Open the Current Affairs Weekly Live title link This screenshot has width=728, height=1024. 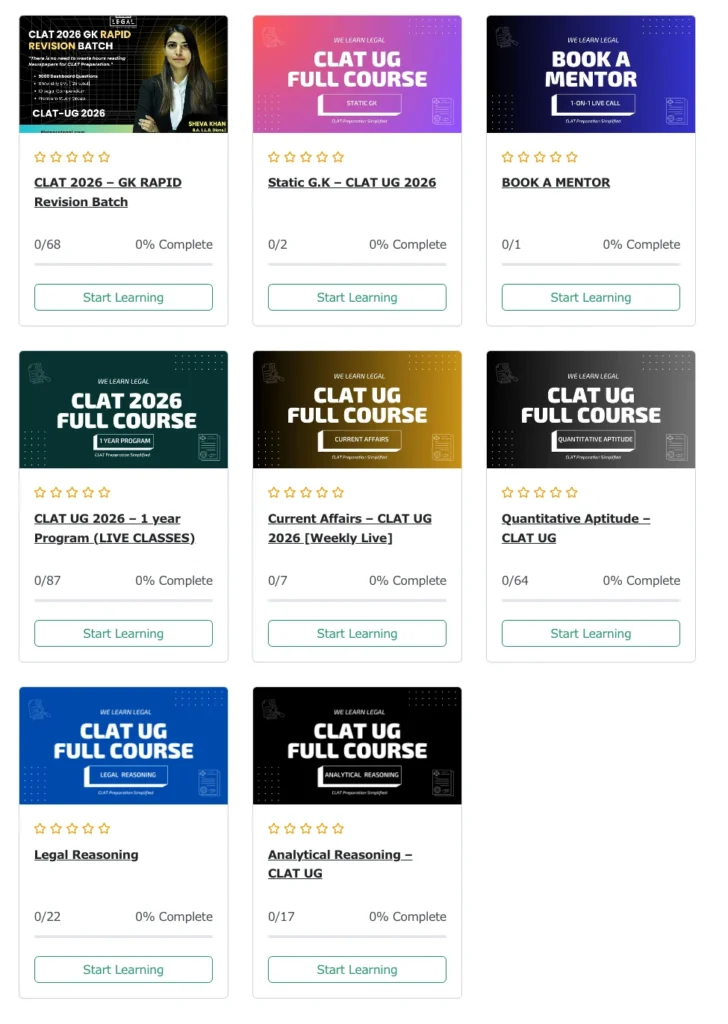coord(350,528)
